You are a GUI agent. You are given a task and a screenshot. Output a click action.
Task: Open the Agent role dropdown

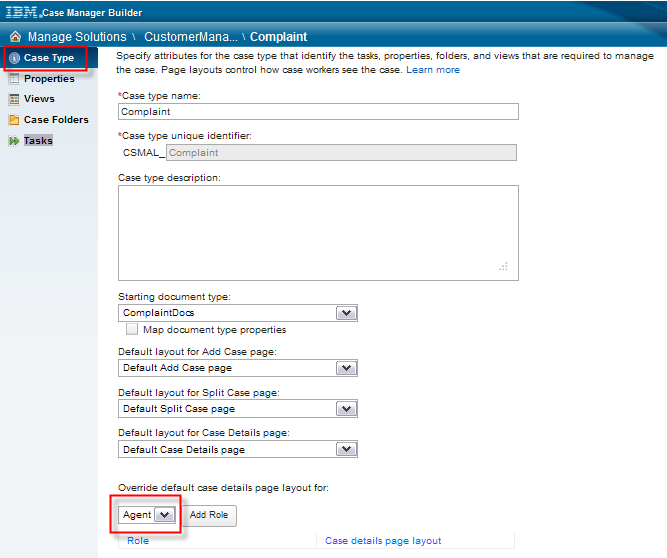point(147,515)
